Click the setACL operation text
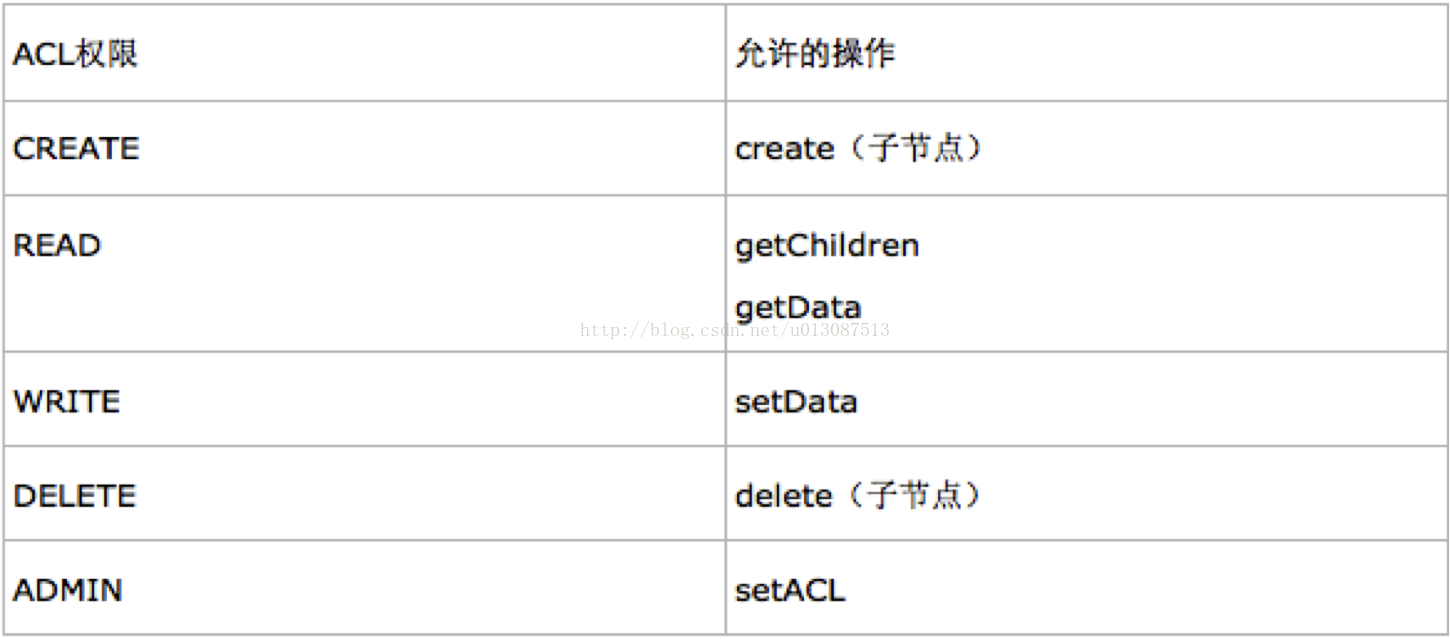The height and width of the screenshot is (639, 1450). pos(790,590)
